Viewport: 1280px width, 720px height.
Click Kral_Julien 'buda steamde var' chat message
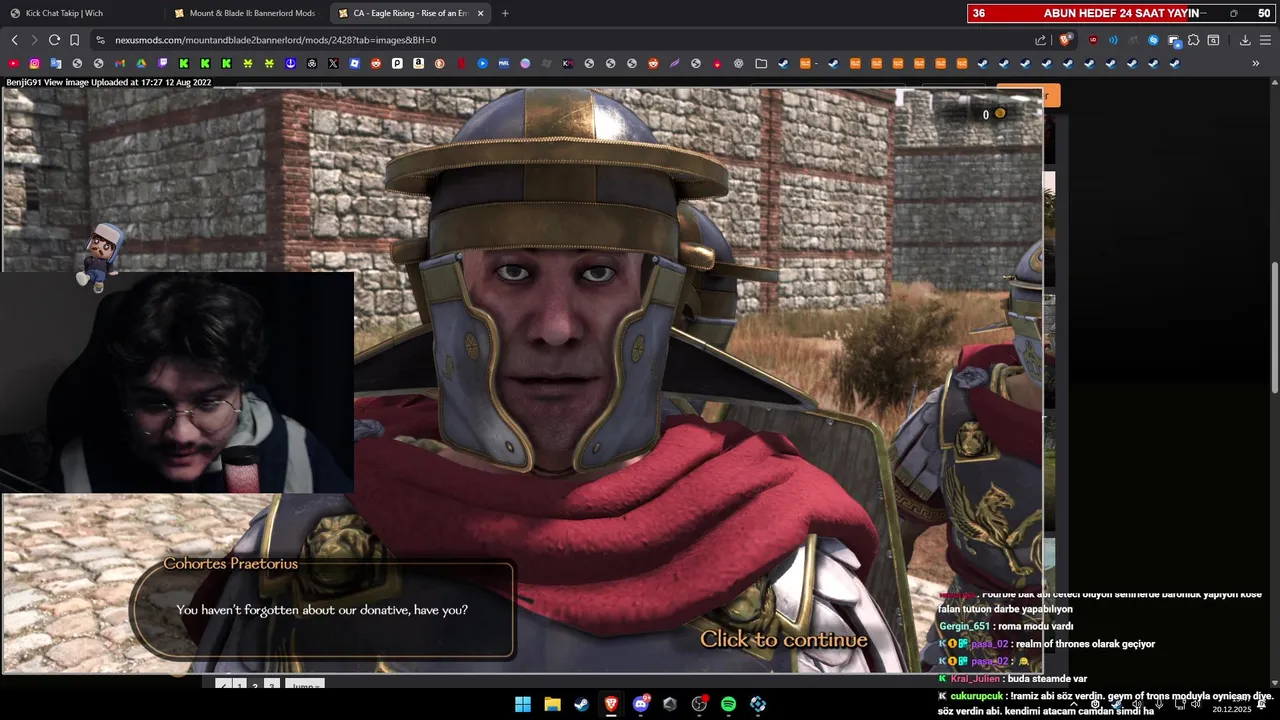click(x=1012, y=679)
